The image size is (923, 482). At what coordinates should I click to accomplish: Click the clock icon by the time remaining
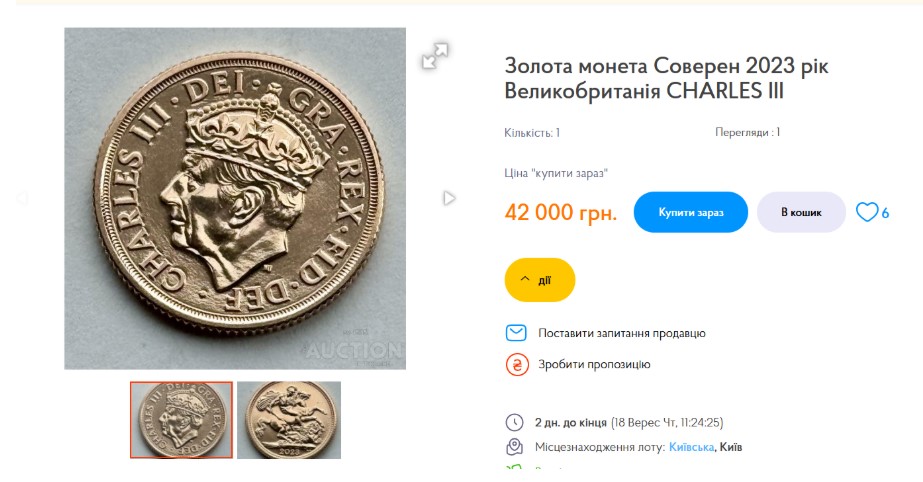(x=515, y=422)
